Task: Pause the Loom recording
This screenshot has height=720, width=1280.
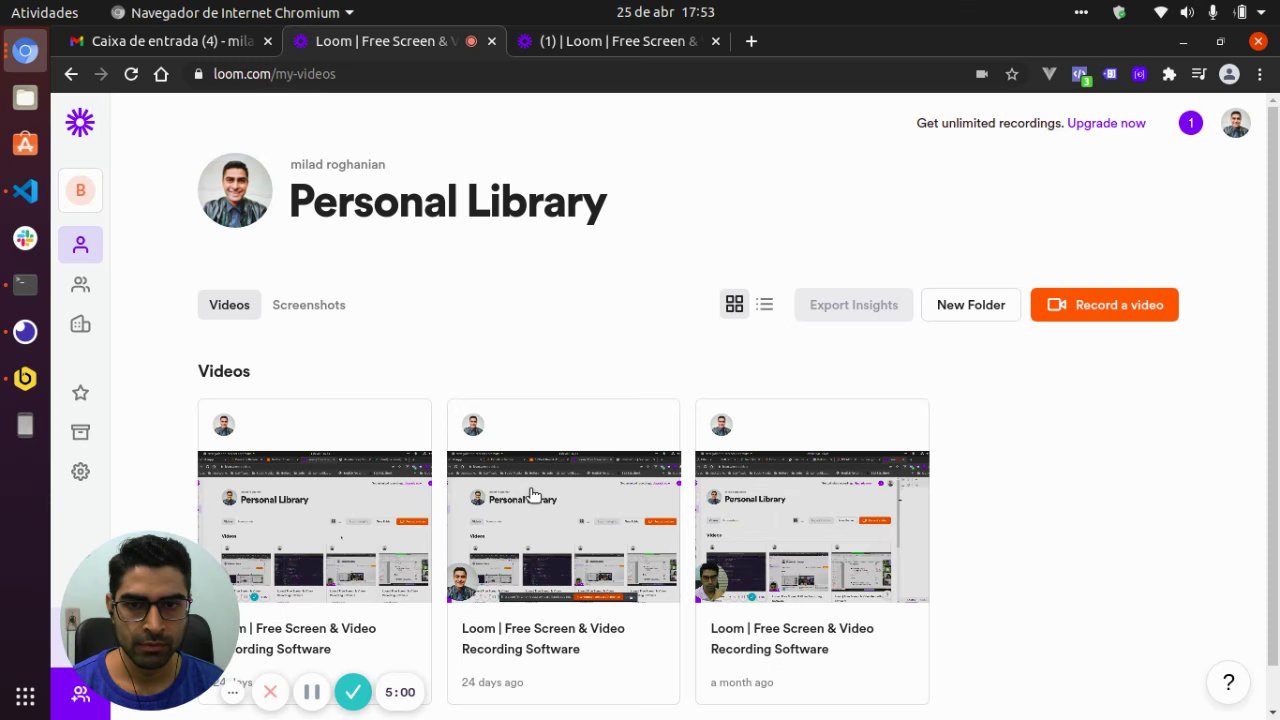Action: (x=311, y=692)
